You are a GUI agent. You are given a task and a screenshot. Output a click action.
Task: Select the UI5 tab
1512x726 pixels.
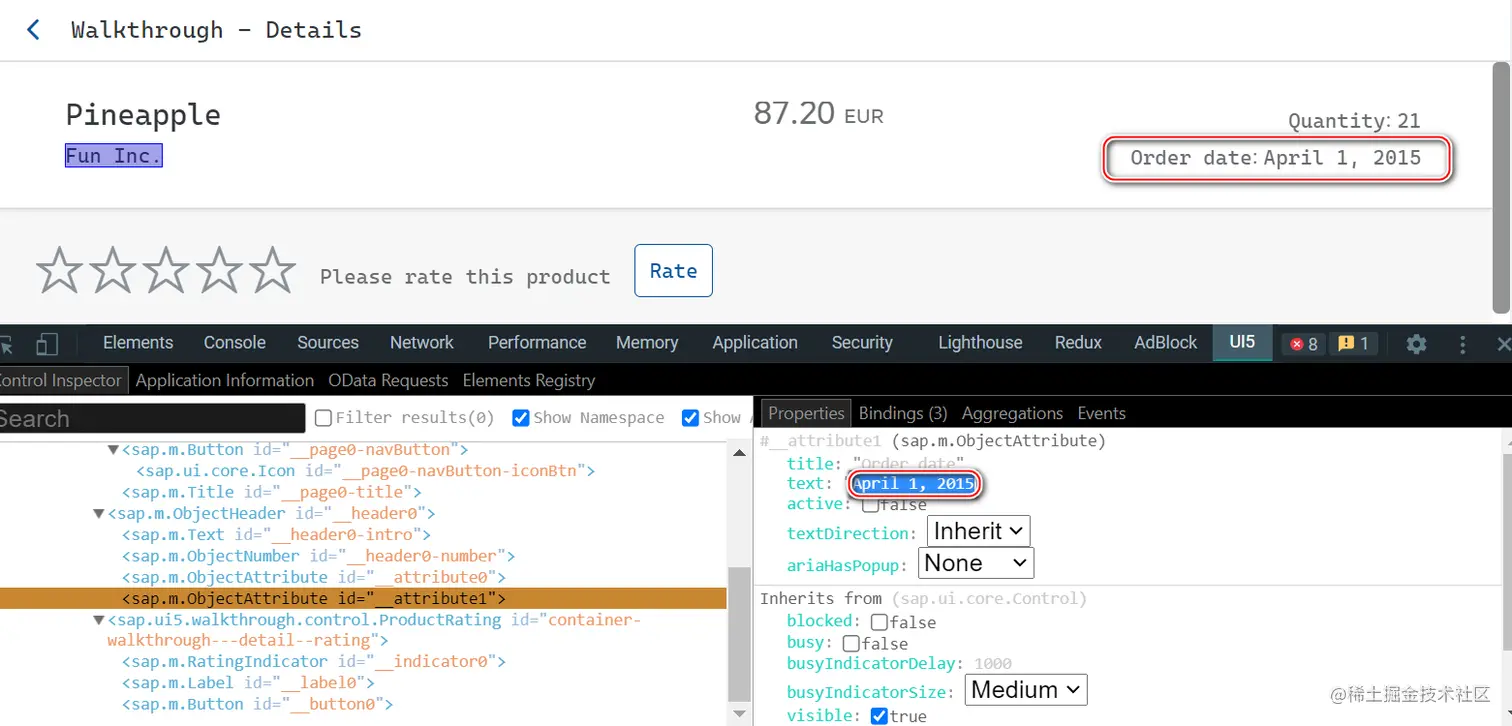(x=1242, y=342)
